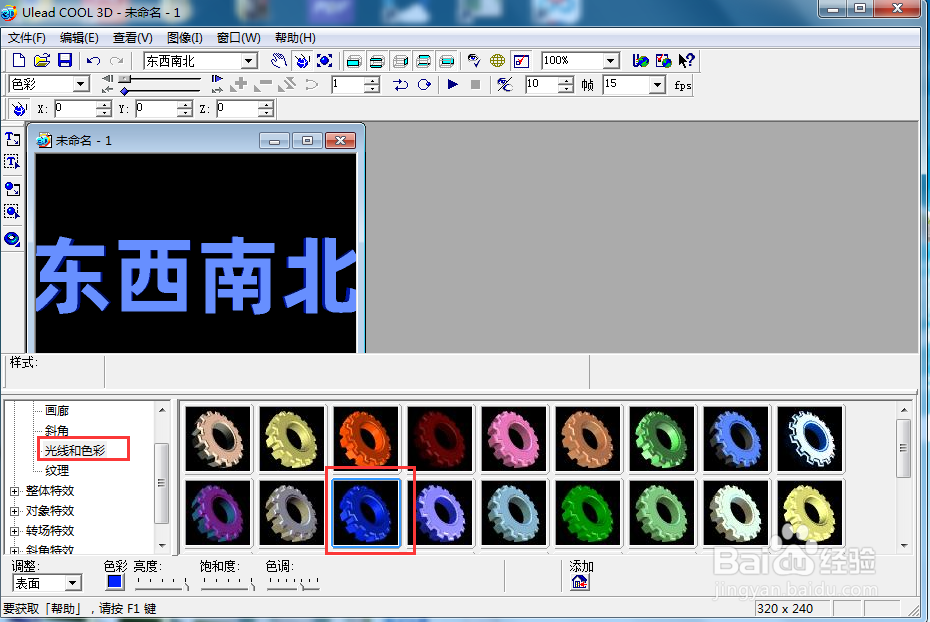The image size is (930, 622).
Task: Open the 编辑(E) menu
Action: [79, 38]
